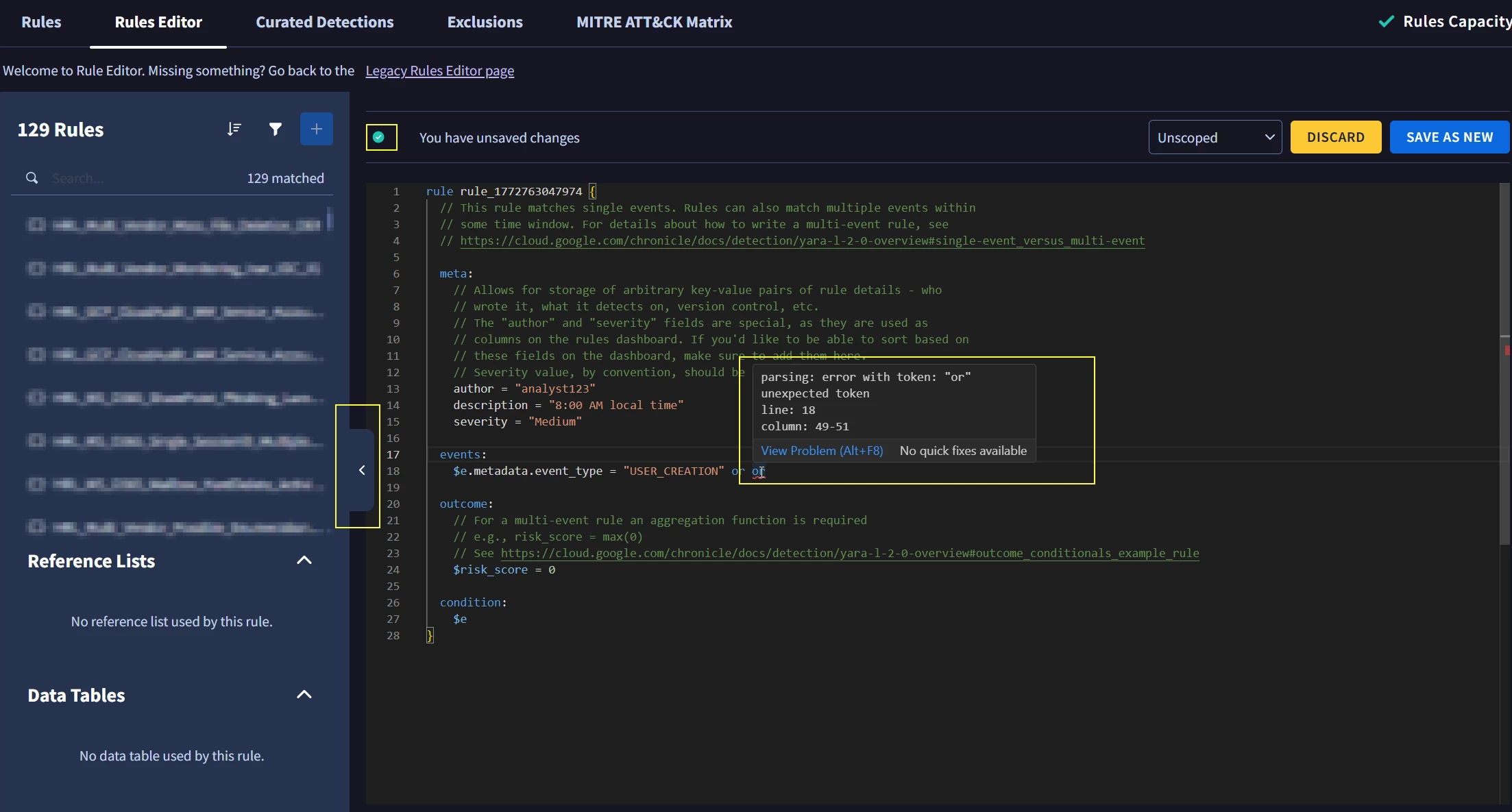Click the sort rules icon

coord(234,130)
